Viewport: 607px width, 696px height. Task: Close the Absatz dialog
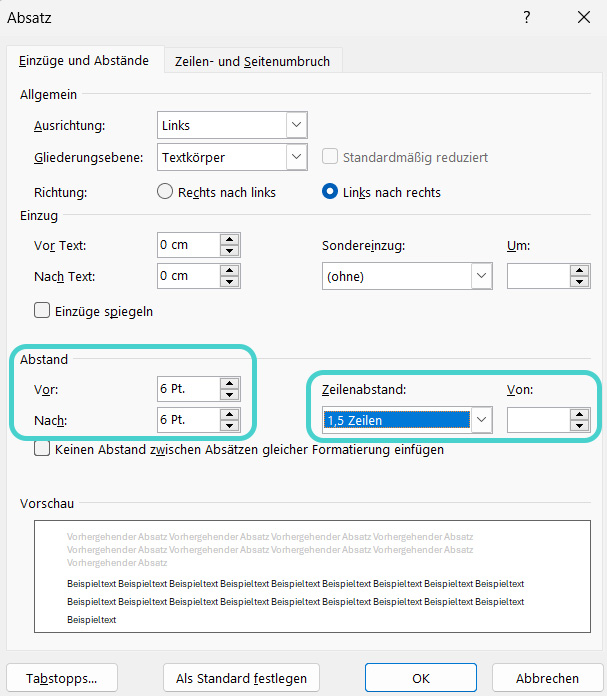[583, 17]
